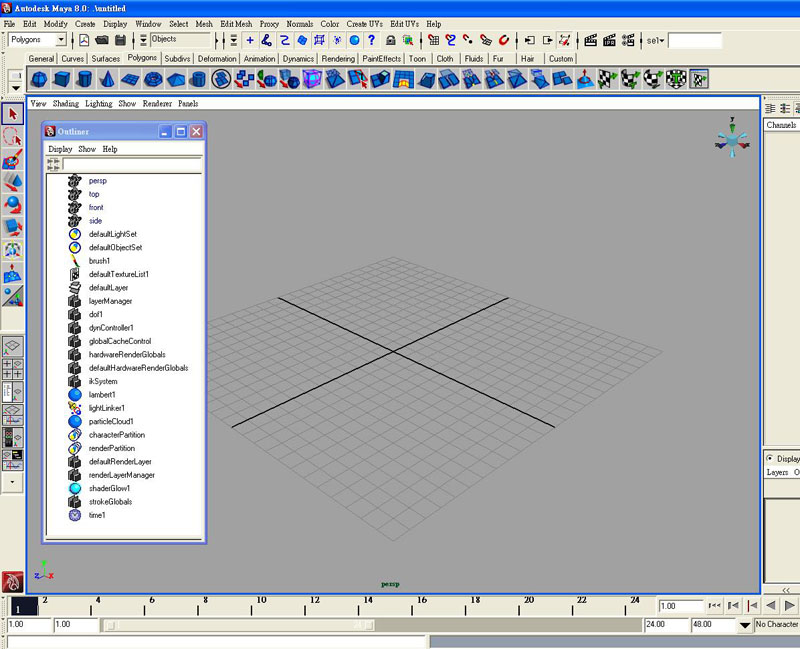Create a polygon cylinder from the shelf
The image size is (800, 649).
(85, 79)
